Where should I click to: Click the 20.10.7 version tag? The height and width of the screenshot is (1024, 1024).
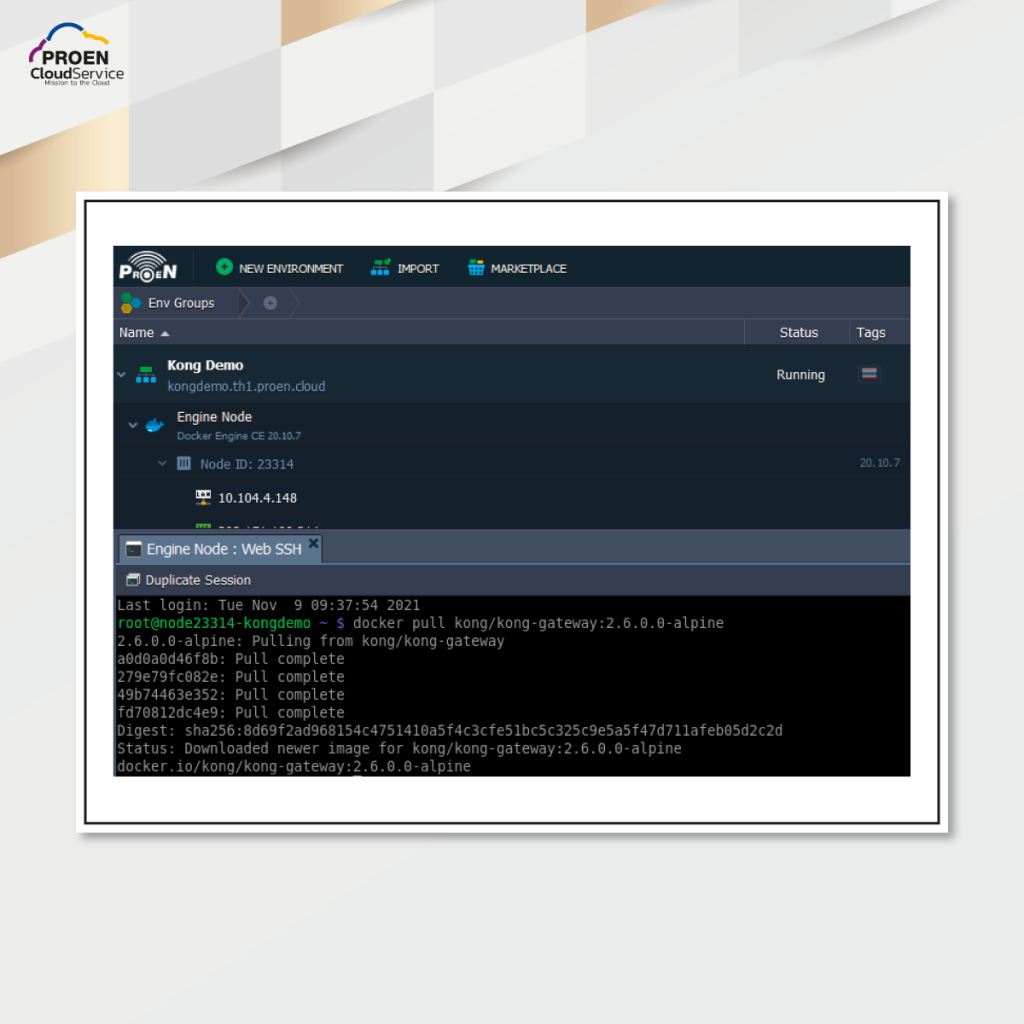point(879,463)
